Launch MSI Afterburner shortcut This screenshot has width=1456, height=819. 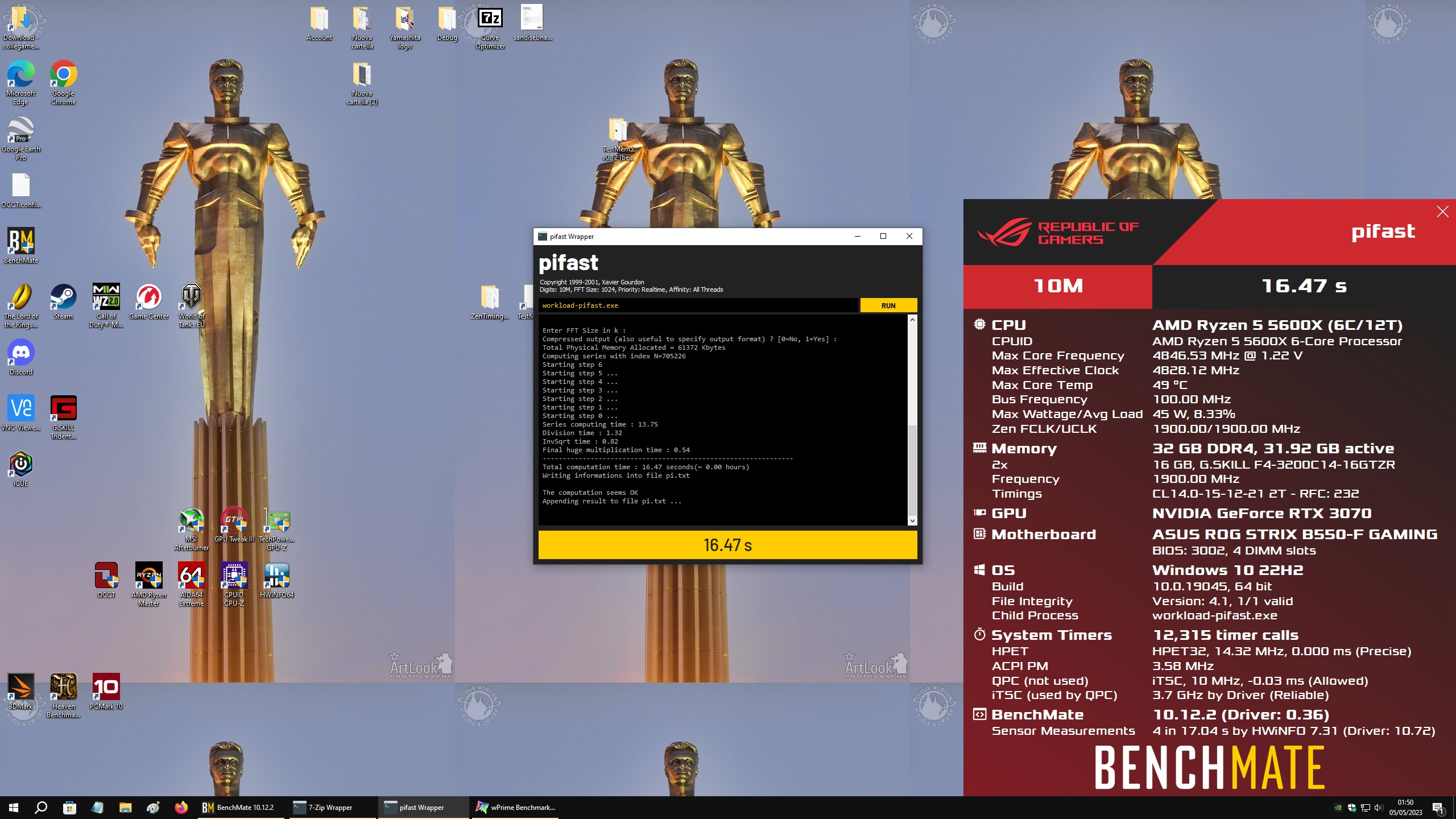(192, 528)
